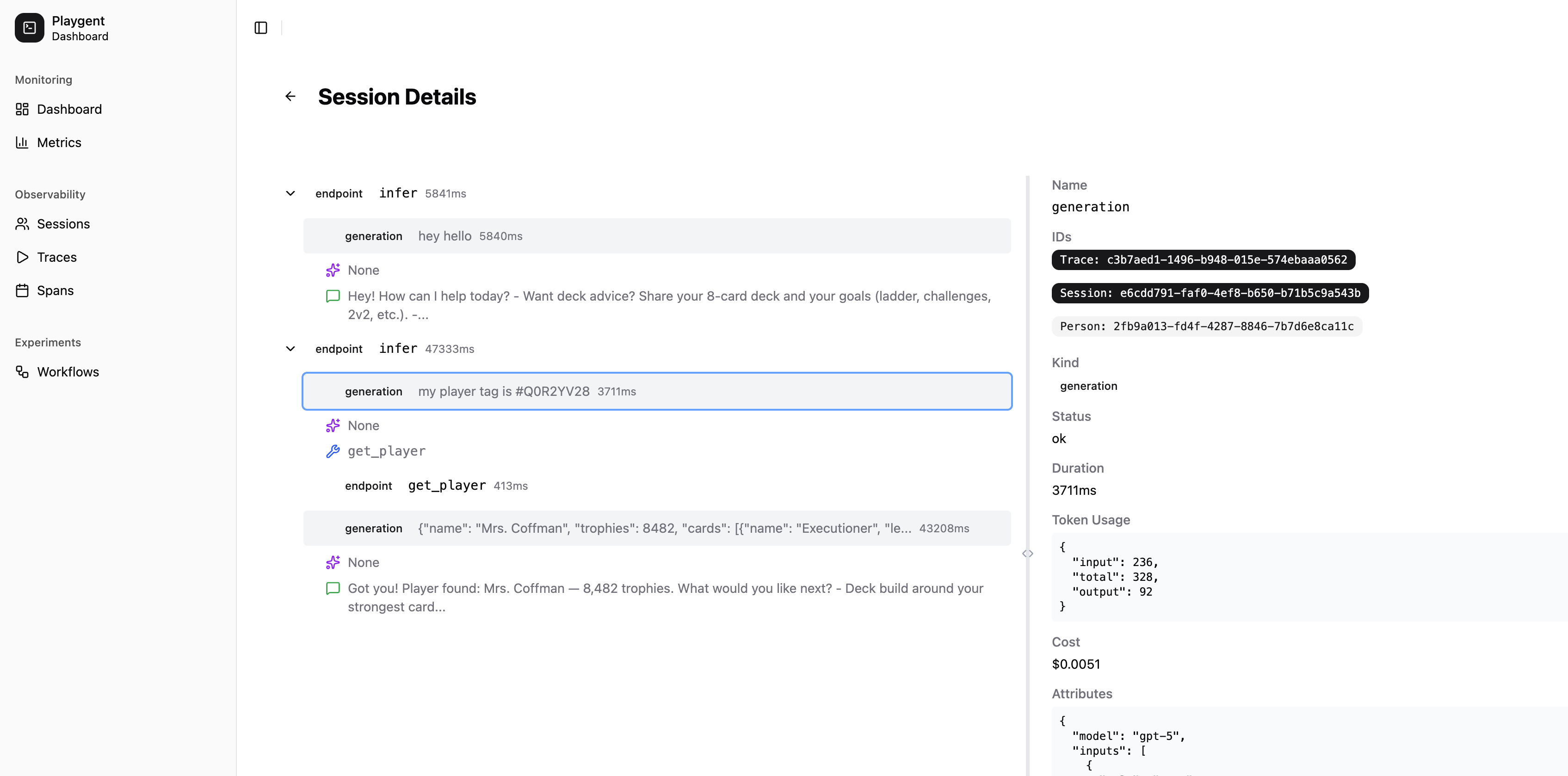This screenshot has width=1568, height=776.
Task: Click the back arrow beside Session Details
Action: pos(290,96)
